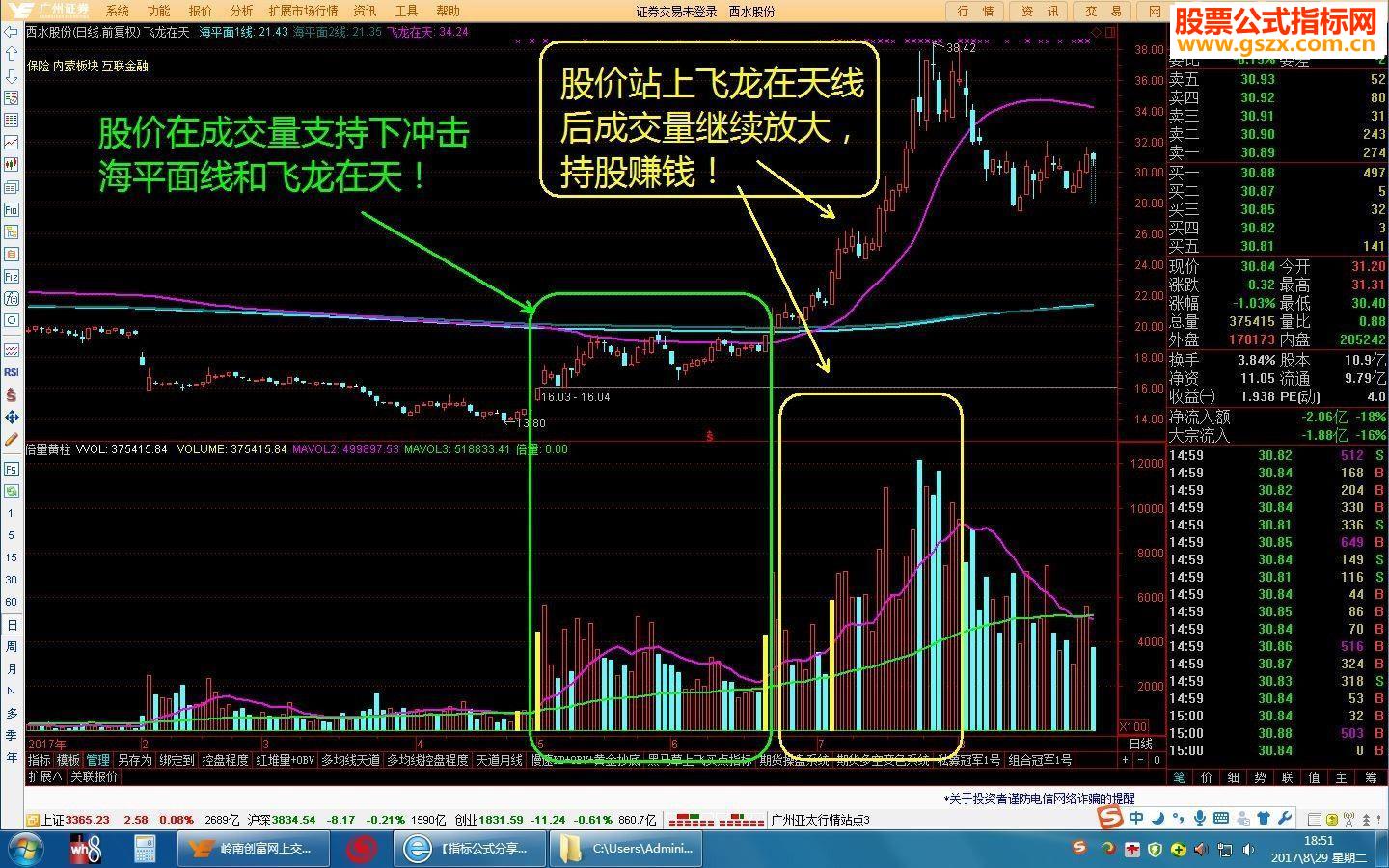Viewport: 1389px width, 868px height.
Task: Open the C:\Users\Admini folder taskbar window
Action: 625,849
